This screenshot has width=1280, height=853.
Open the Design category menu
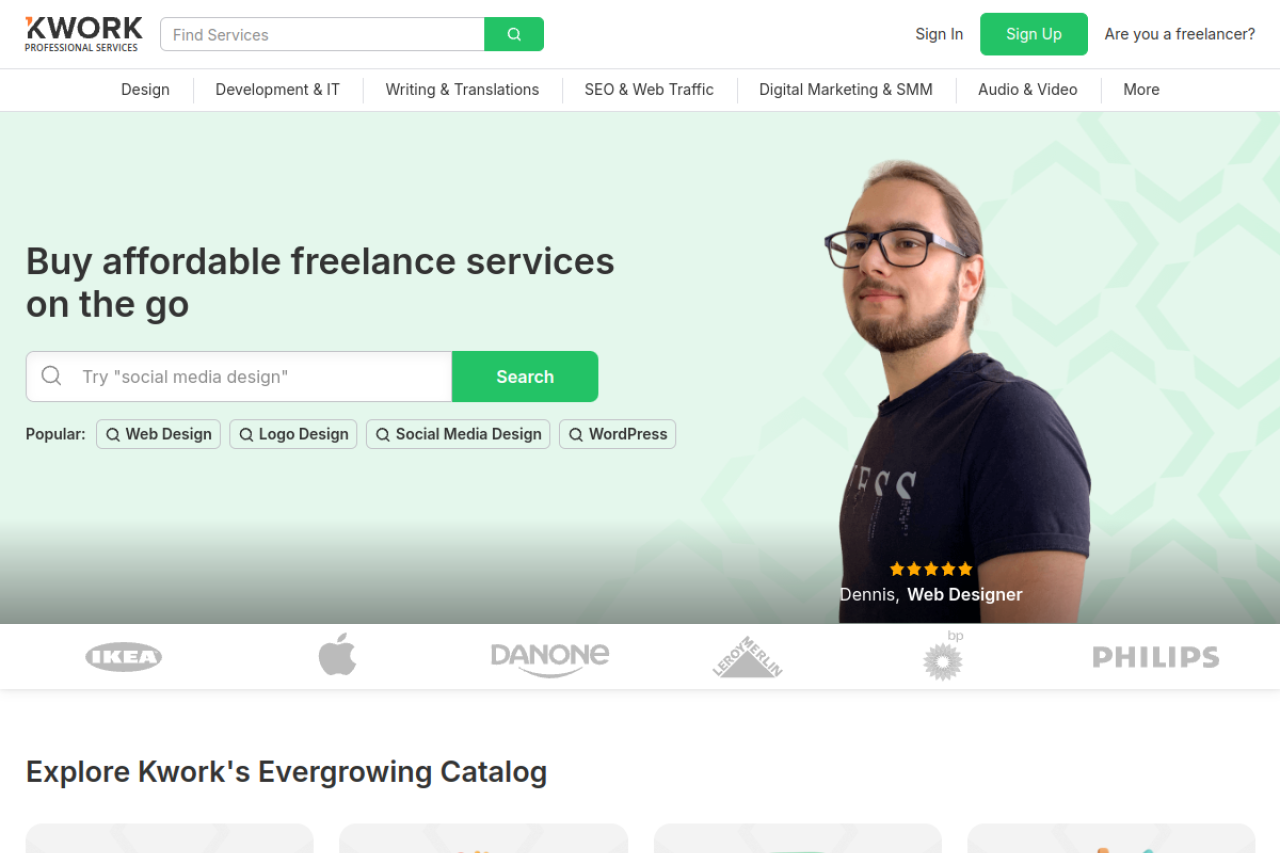145,90
